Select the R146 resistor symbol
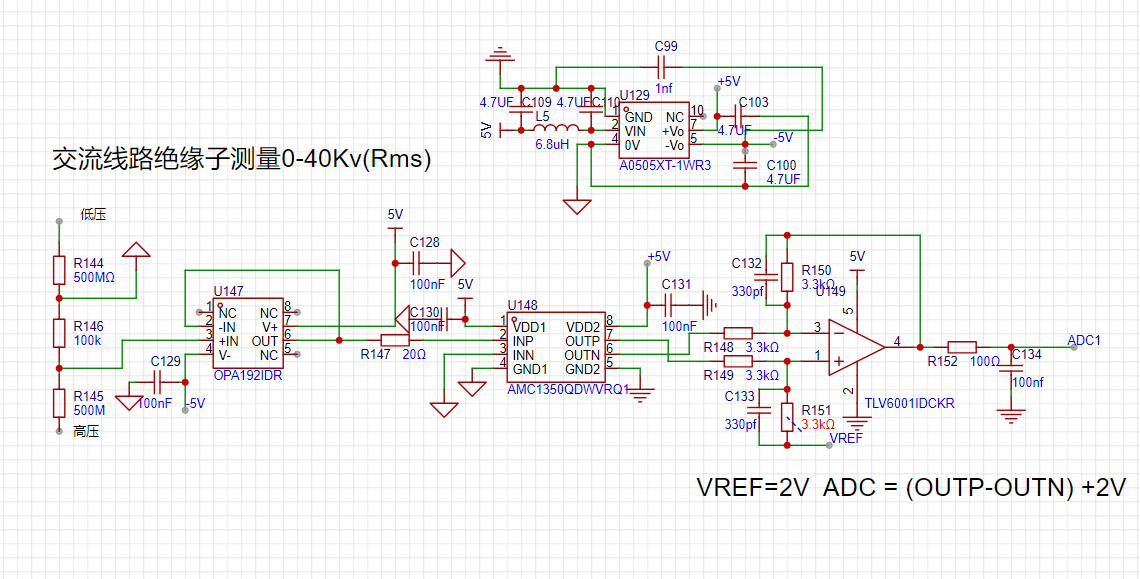 point(60,332)
